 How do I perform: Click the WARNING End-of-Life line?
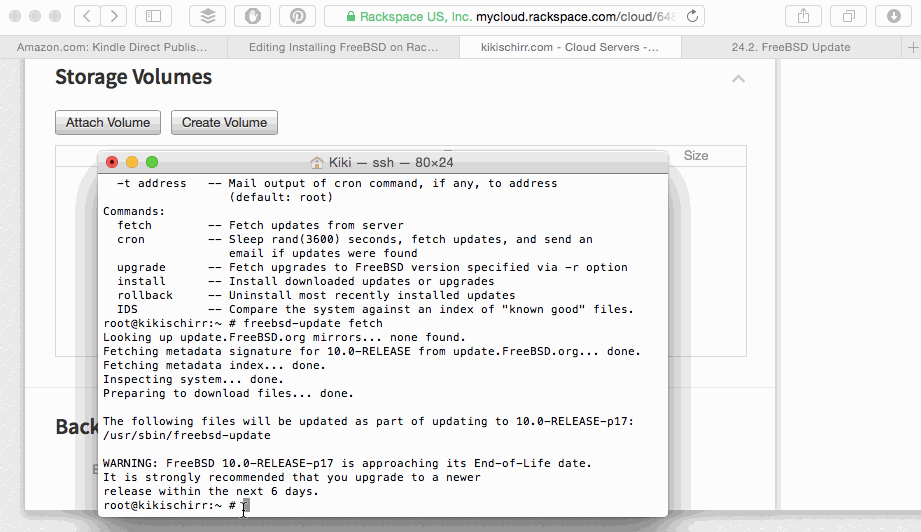[x=347, y=463]
